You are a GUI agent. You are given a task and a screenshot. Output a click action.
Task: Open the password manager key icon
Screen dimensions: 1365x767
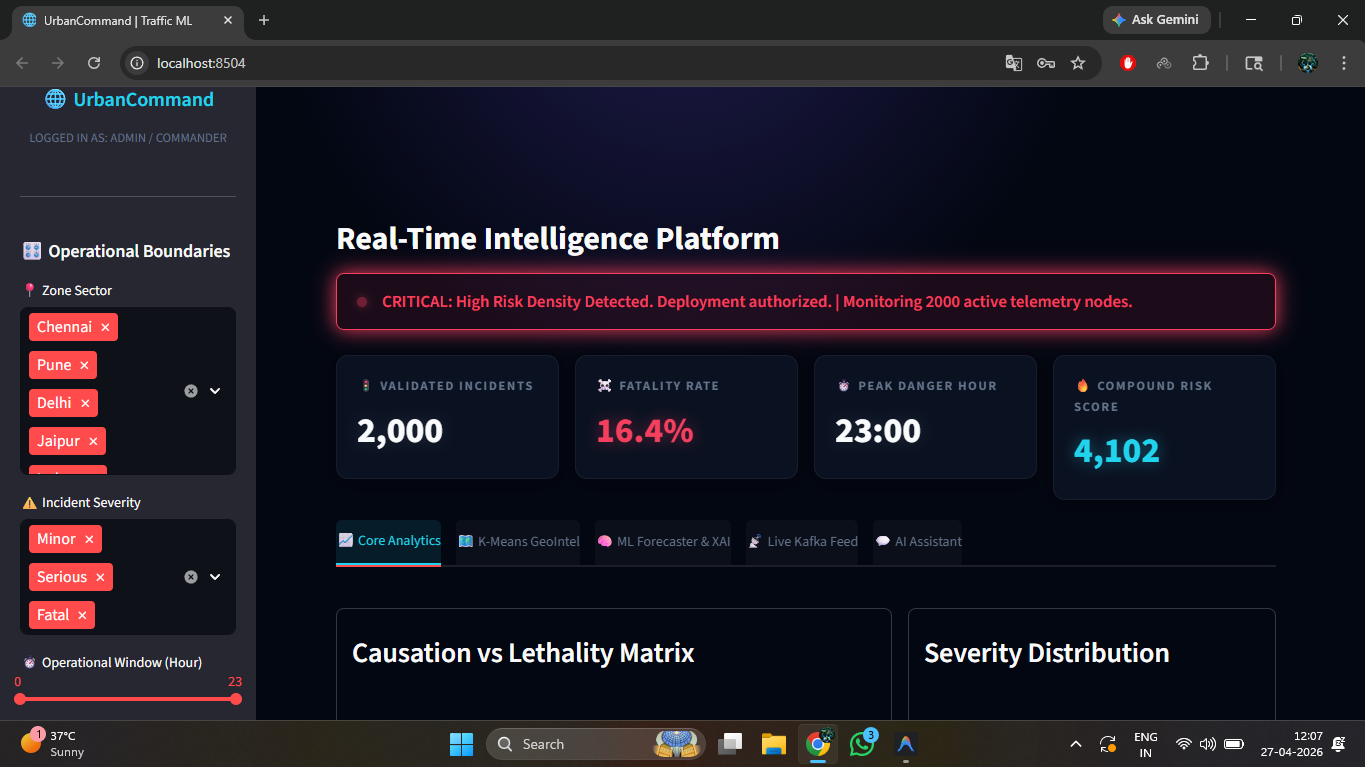click(x=1046, y=63)
